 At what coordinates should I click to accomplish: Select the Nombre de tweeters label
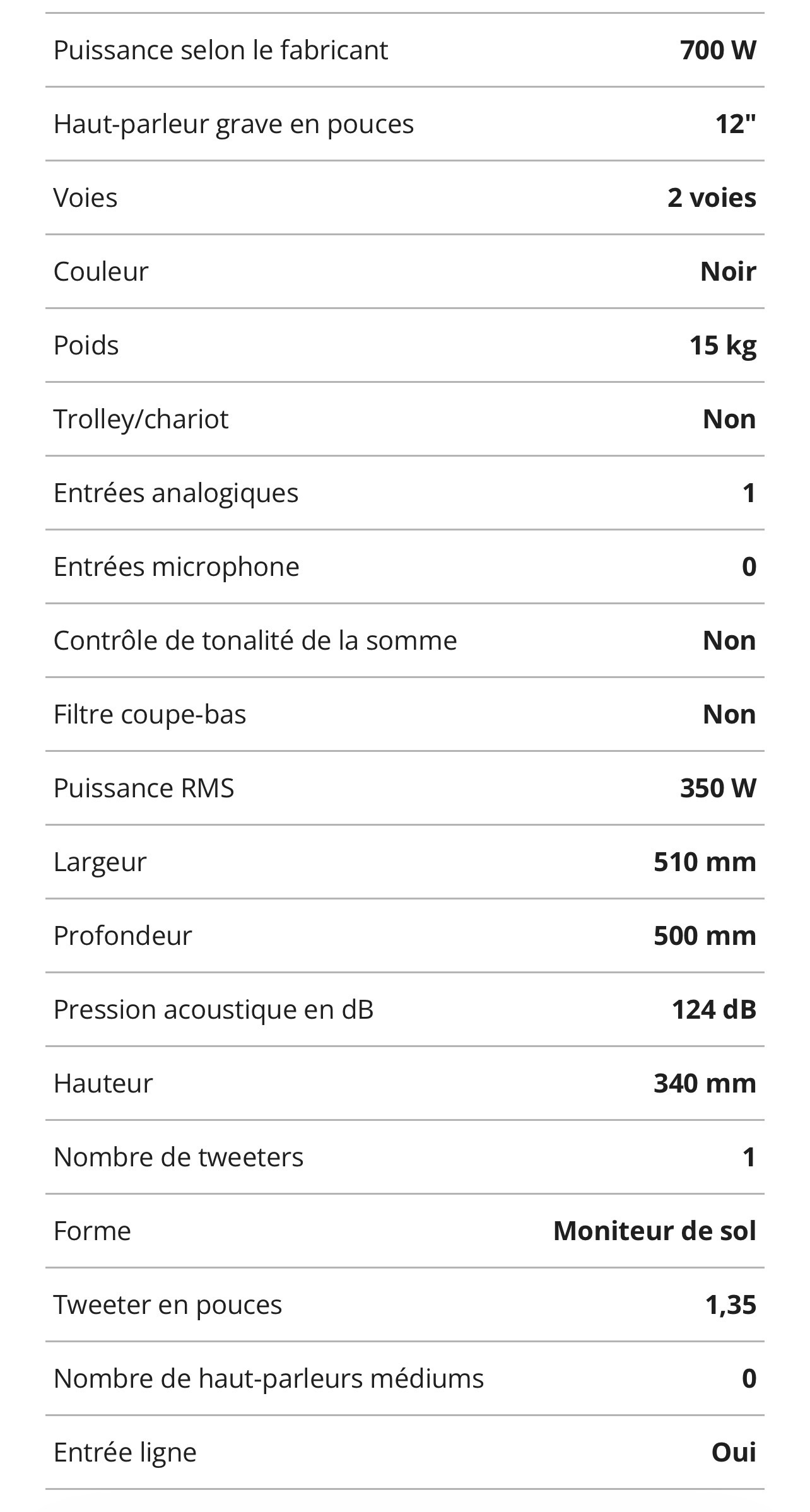point(179,1157)
